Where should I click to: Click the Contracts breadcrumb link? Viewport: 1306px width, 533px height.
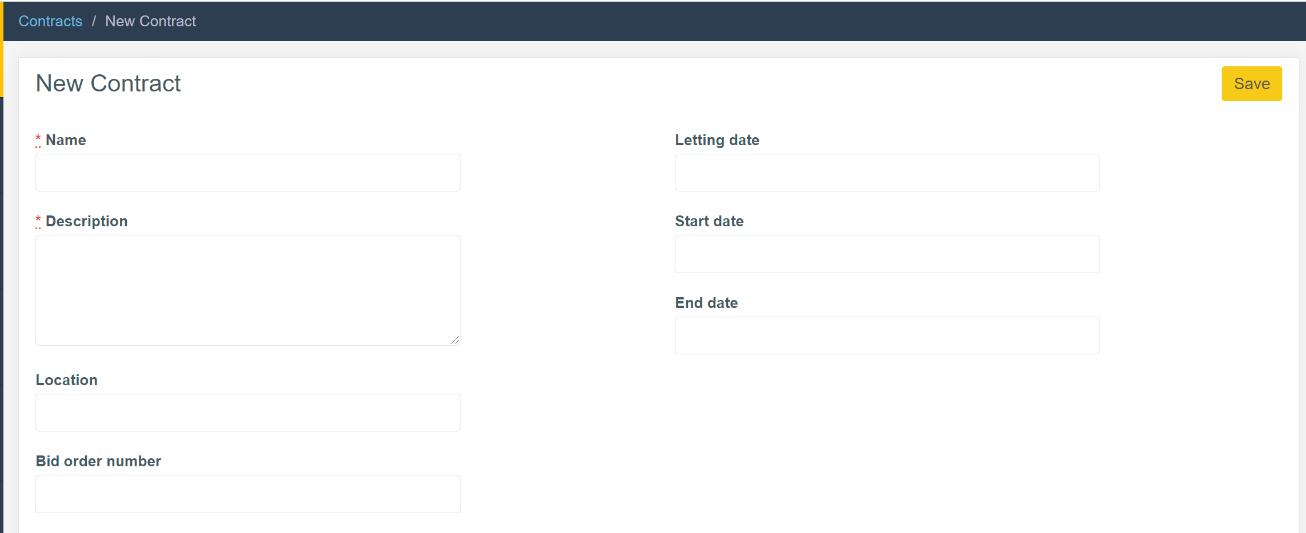click(x=50, y=21)
